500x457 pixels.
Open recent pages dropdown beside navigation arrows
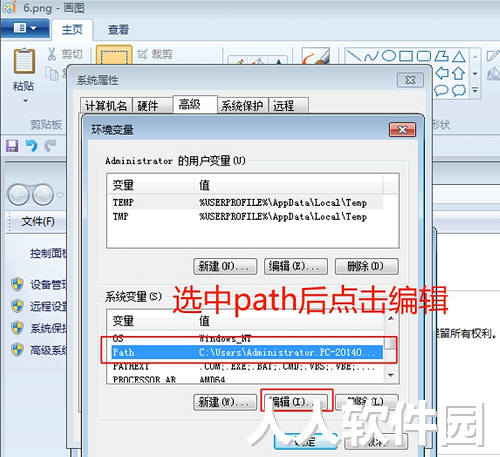(x=60, y=195)
